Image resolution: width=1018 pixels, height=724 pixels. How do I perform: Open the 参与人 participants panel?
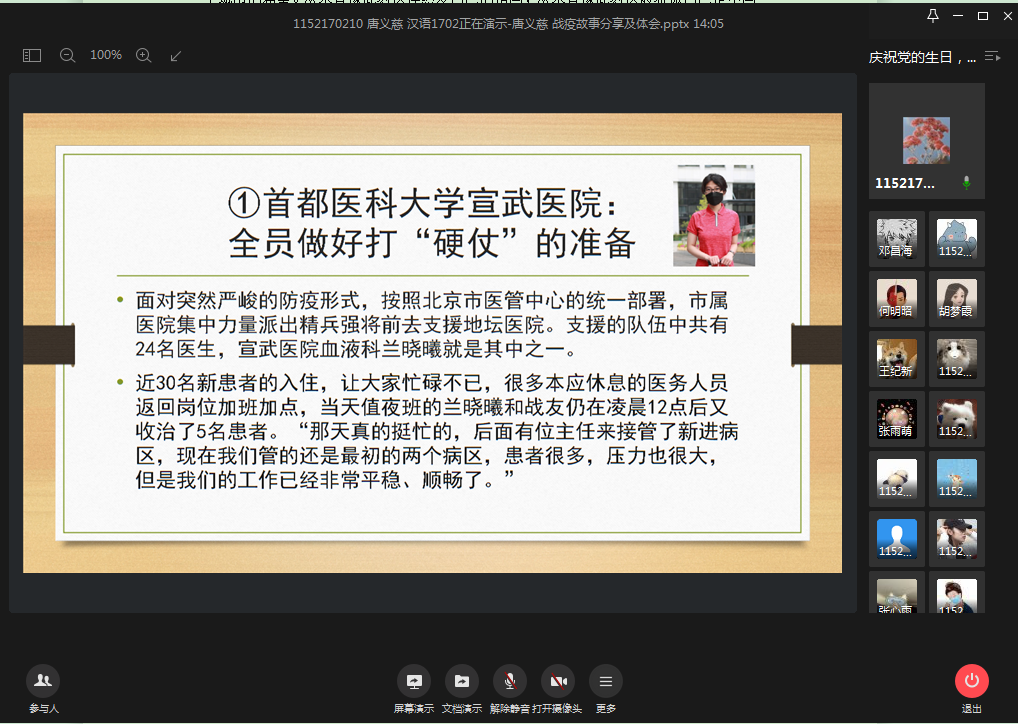click(43, 681)
